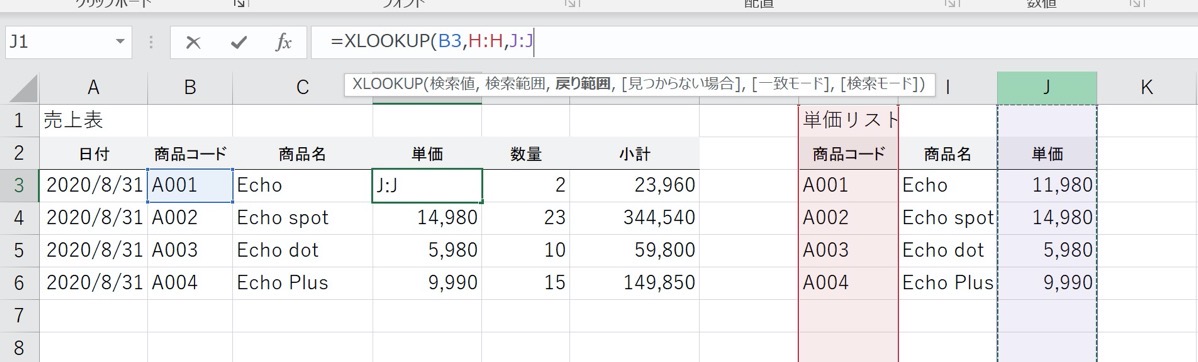Select column C header
Screen dimensions: 1198x362
[x=303, y=88]
